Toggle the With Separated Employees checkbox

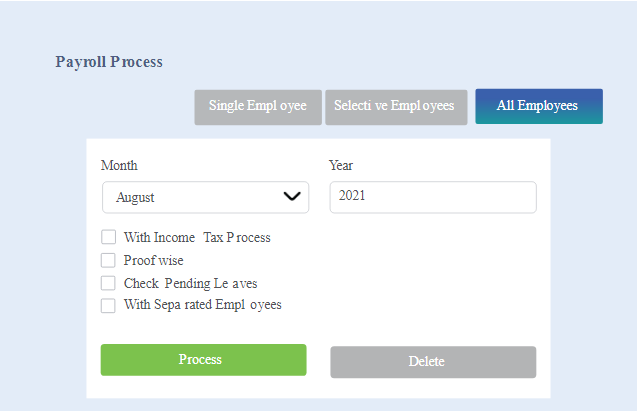click(108, 305)
